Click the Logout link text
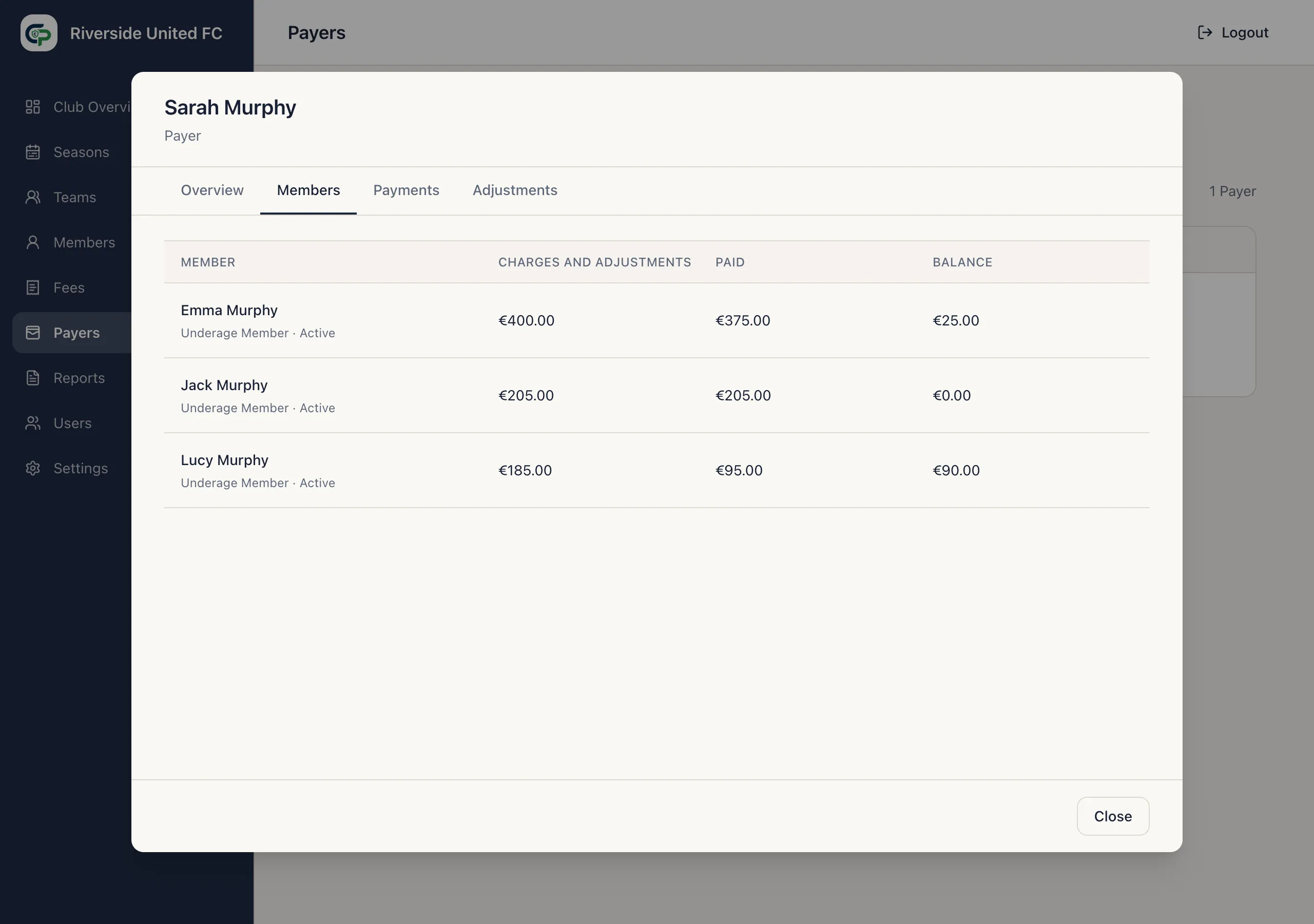 (x=1245, y=33)
